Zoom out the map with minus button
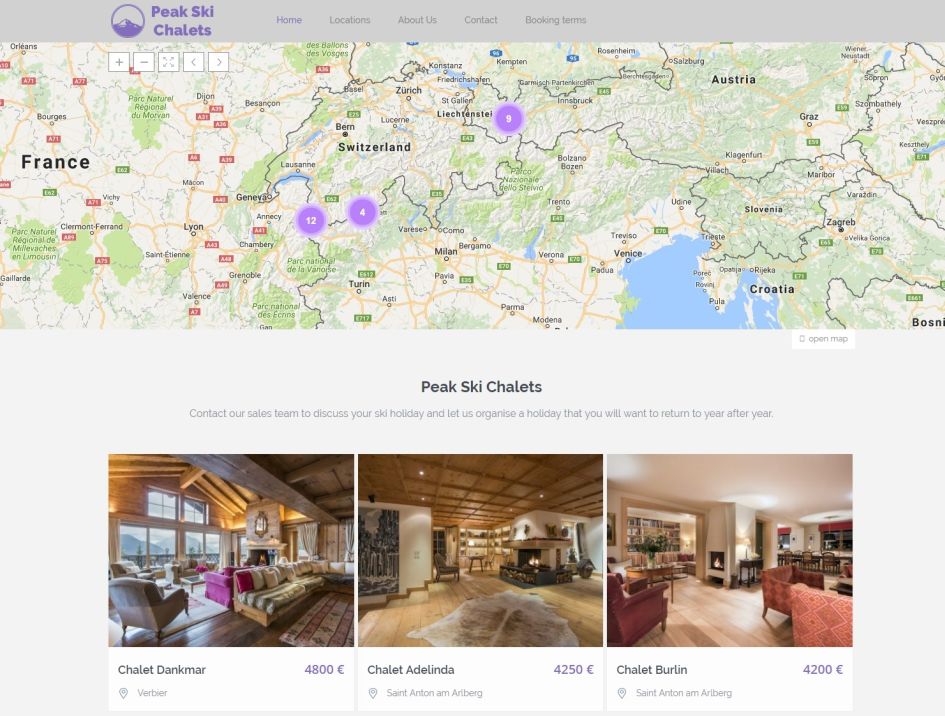Viewport: 945px width, 716px height. pos(144,62)
